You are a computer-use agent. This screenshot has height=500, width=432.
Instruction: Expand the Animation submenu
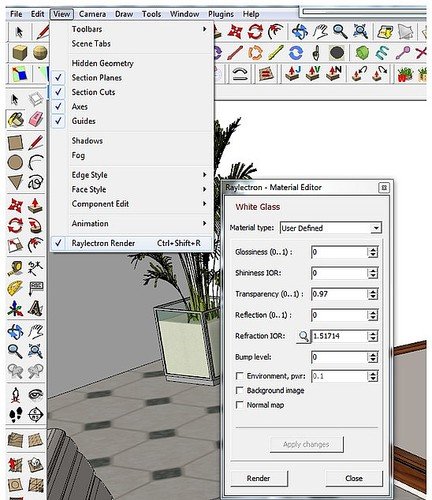click(x=132, y=223)
